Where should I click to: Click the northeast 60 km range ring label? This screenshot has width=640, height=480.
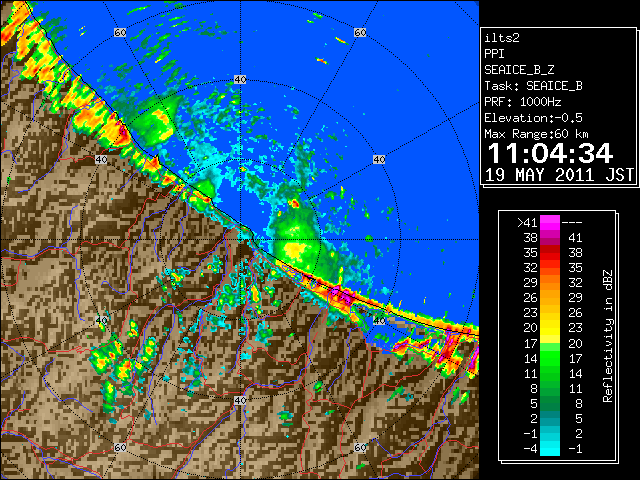360,32
